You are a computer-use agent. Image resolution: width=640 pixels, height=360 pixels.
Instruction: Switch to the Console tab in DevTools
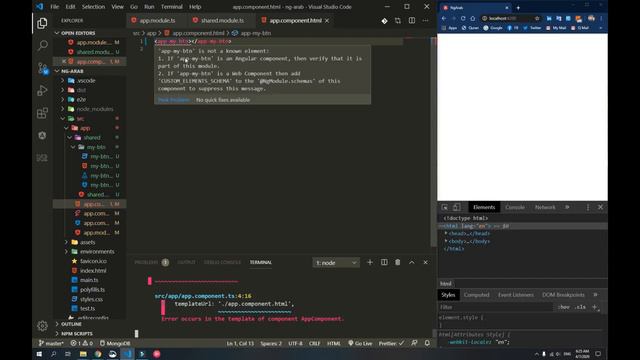[515, 207]
